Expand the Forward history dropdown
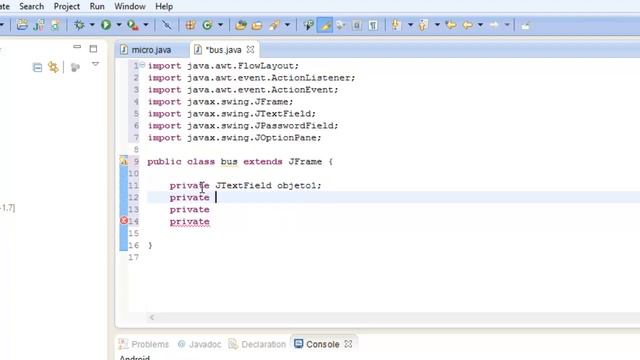The image size is (640, 360). (507, 25)
